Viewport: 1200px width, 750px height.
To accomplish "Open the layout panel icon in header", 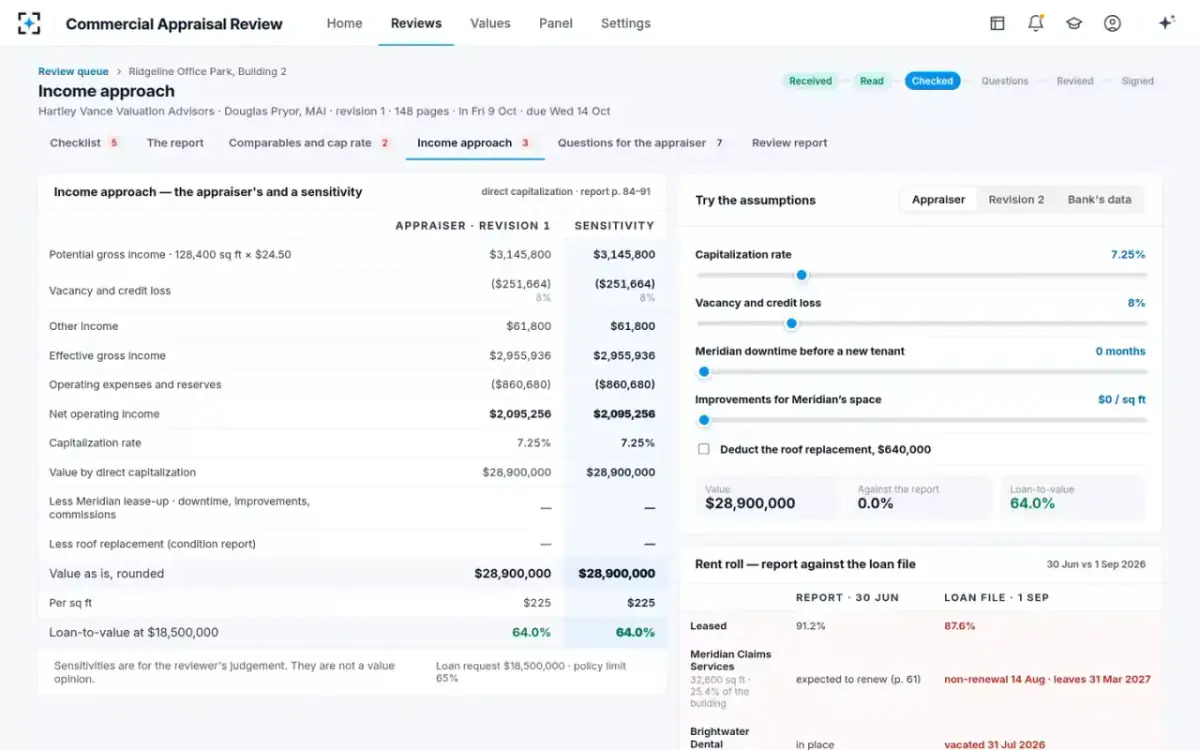I will pos(997,23).
